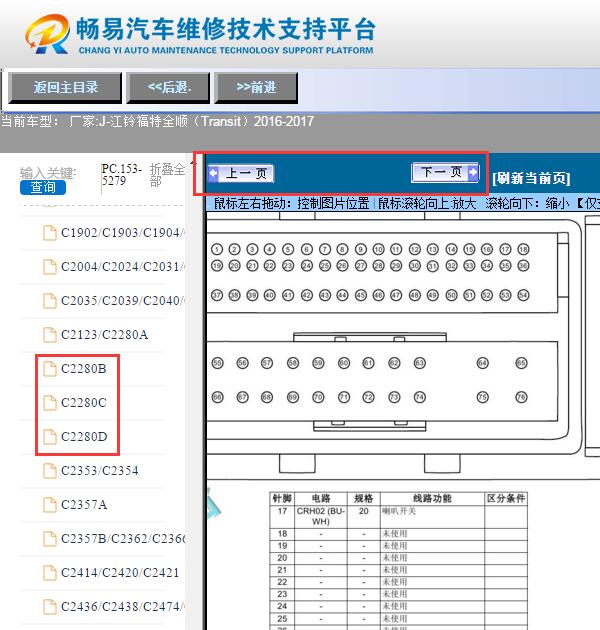Click document icon beside C2123/C2280A
The image size is (600, 630).
50,335
